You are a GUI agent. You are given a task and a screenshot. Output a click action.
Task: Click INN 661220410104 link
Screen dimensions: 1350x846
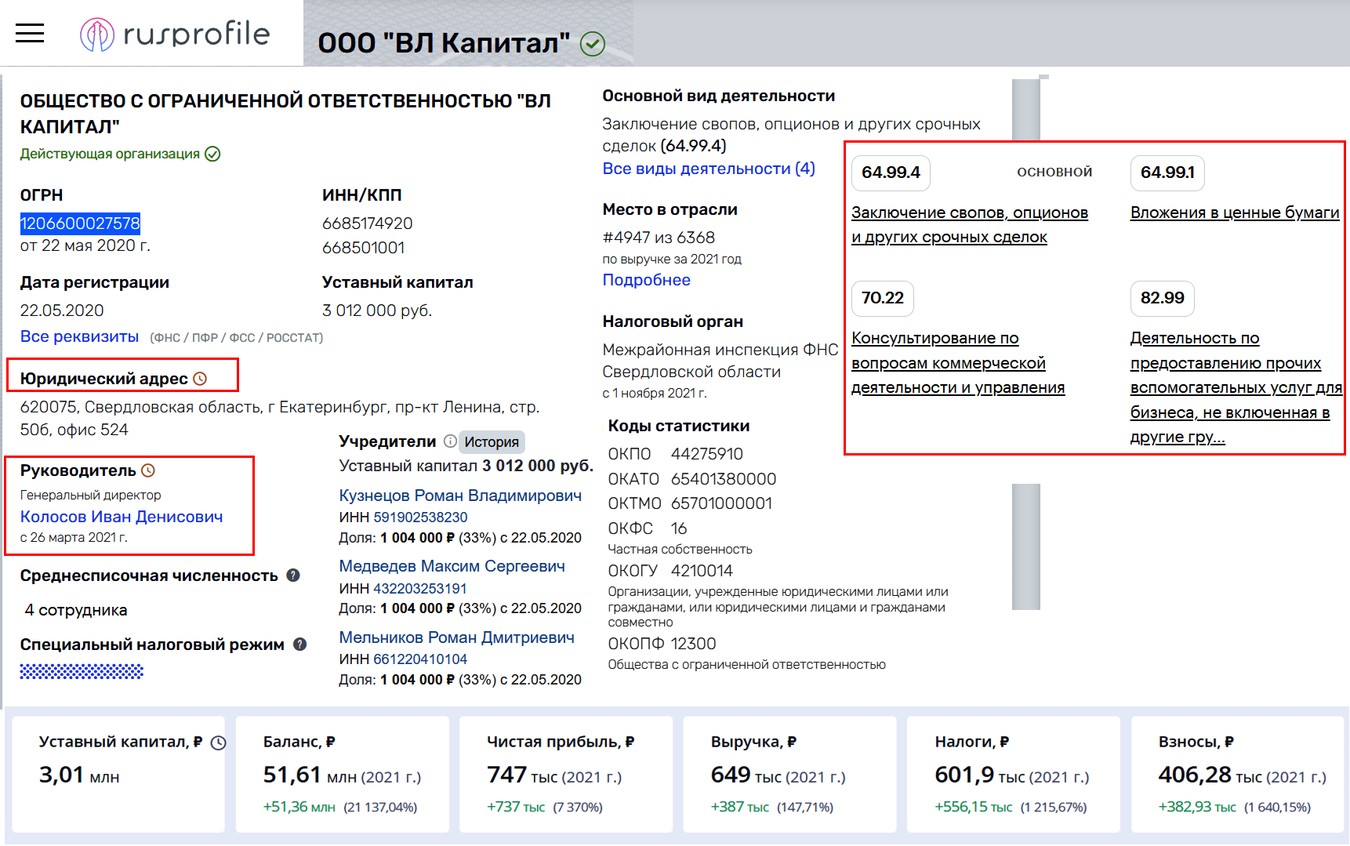420,659
